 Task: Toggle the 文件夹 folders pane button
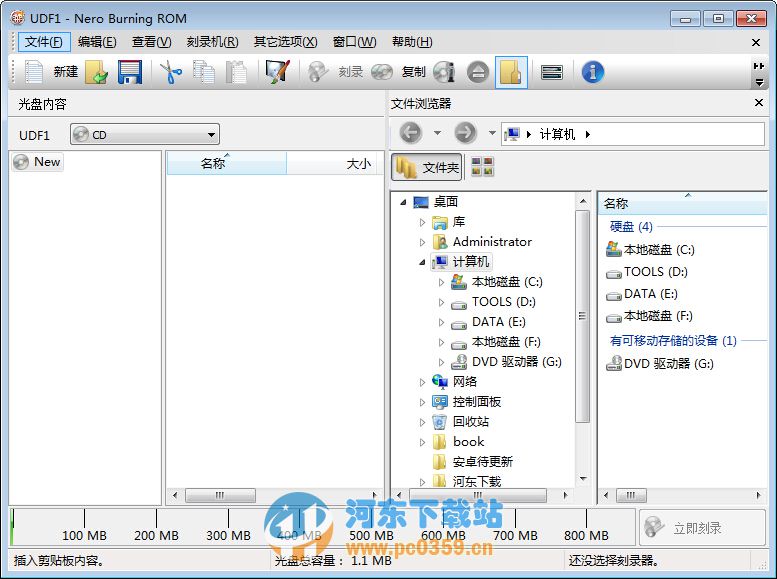(427, 168)
